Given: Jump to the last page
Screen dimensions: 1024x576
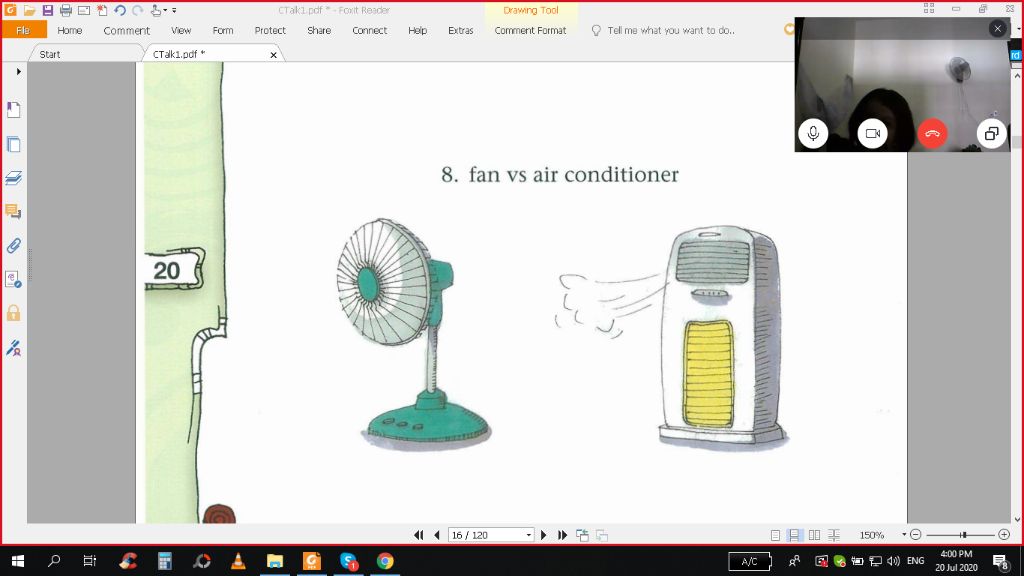Looking at the screenshot, I should (x=562, y=535).
